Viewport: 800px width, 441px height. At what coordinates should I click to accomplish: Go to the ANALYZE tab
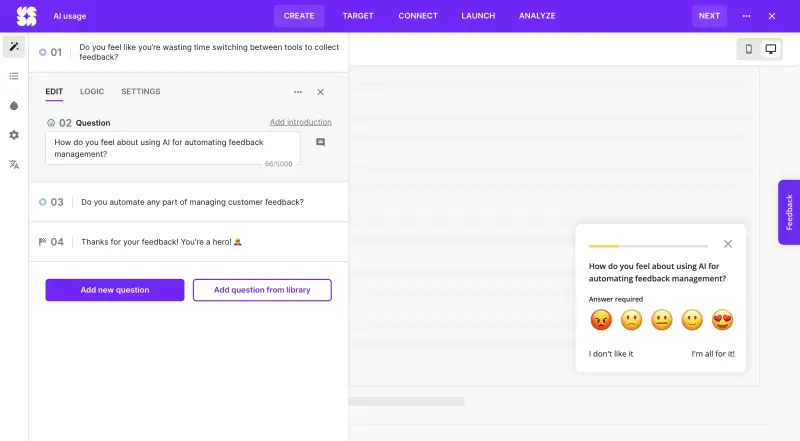tap(537, 16)
